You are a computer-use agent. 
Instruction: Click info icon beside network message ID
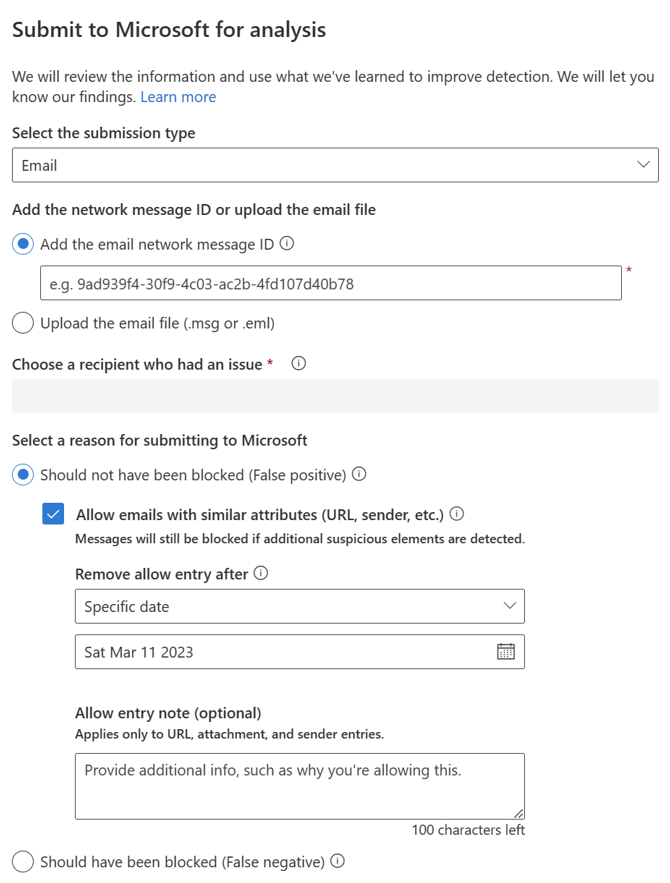287,243
